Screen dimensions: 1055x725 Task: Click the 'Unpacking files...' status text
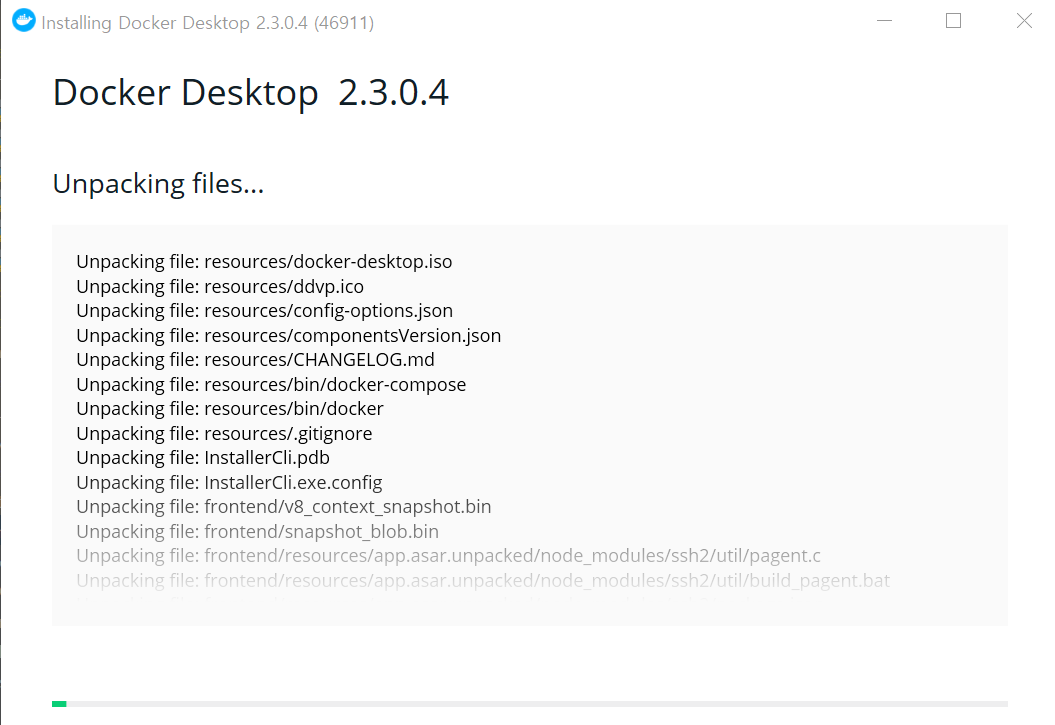click(158, 184)
